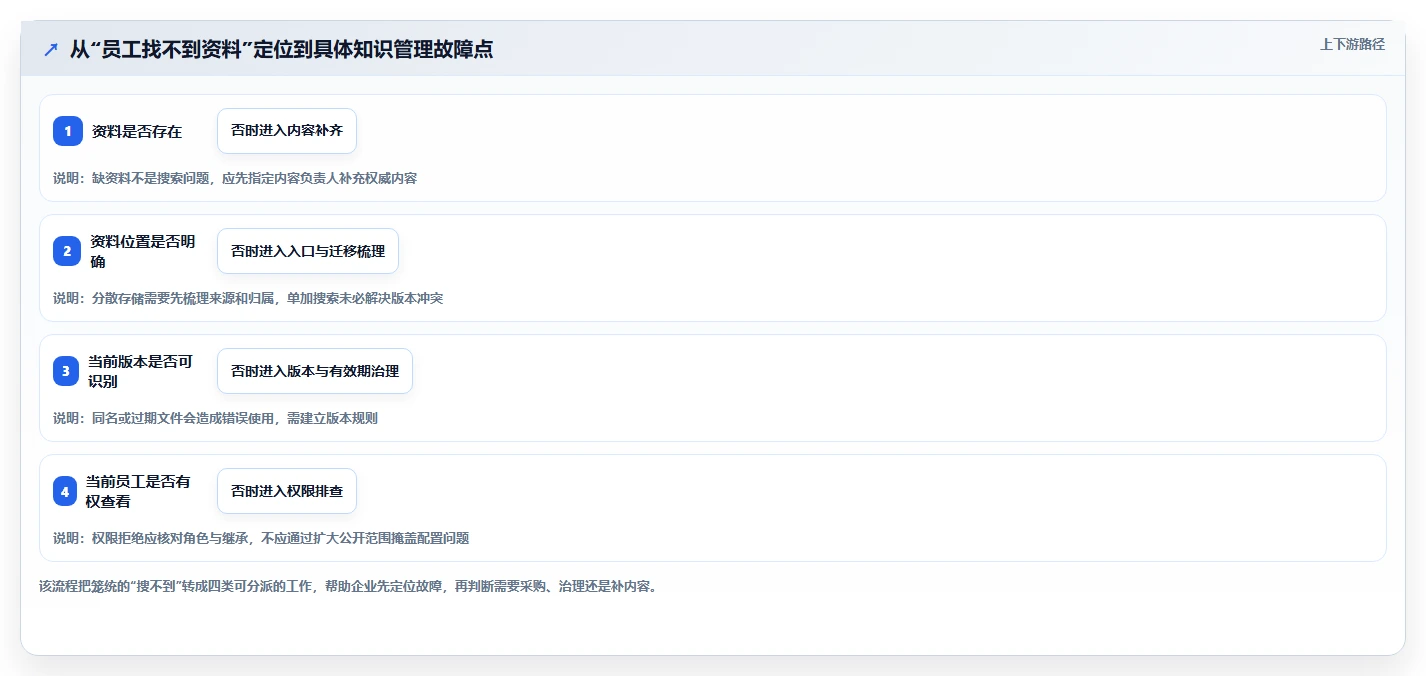Click the arrow icon beside the panel title

pos(51,50)
